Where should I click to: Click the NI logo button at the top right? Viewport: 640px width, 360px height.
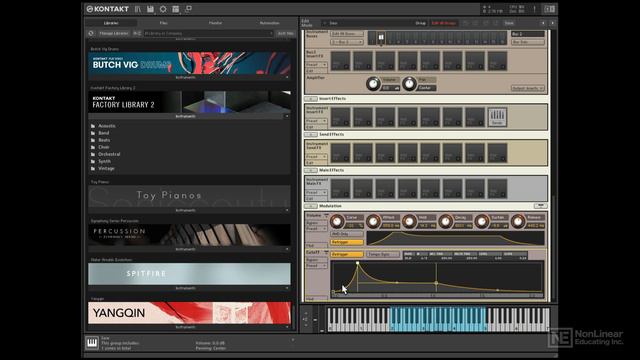[550, 9]
